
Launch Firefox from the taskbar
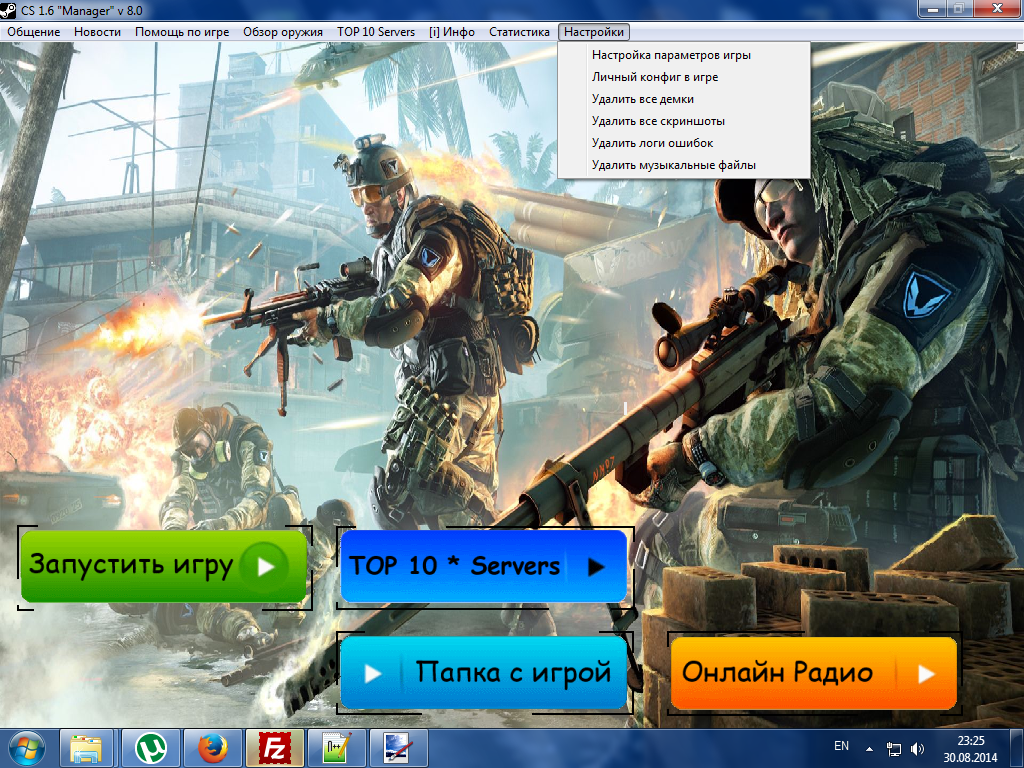point(212,748)
